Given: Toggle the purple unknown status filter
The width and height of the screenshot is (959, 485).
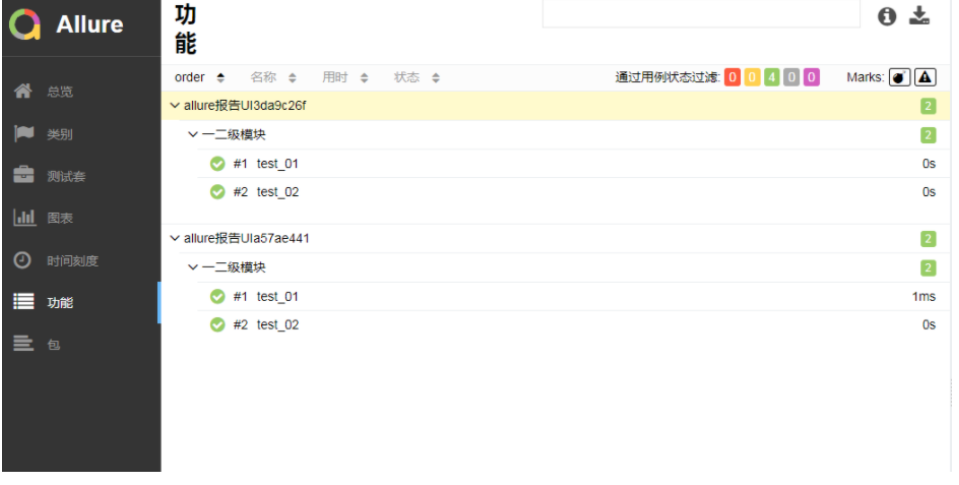Looking at the screenshot, I should 811,78.
